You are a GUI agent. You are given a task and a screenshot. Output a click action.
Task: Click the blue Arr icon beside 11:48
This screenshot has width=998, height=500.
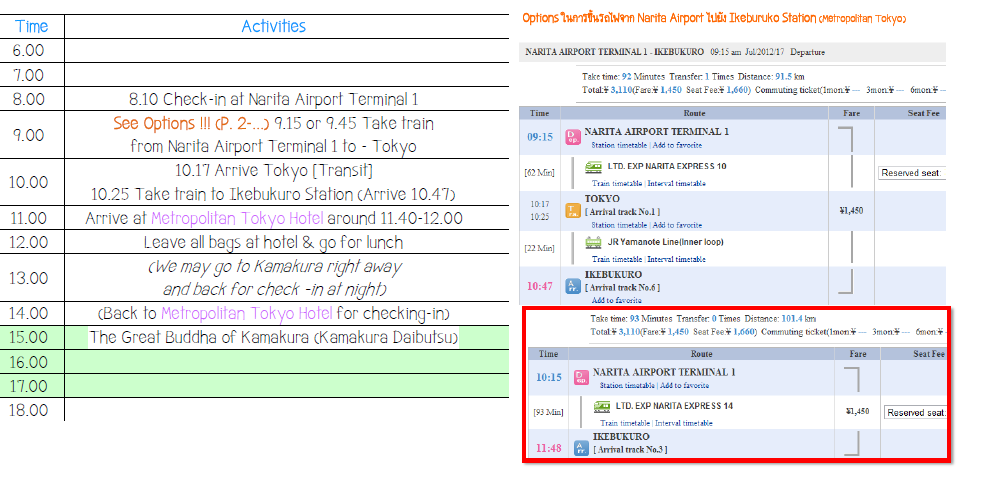point(581,448)
